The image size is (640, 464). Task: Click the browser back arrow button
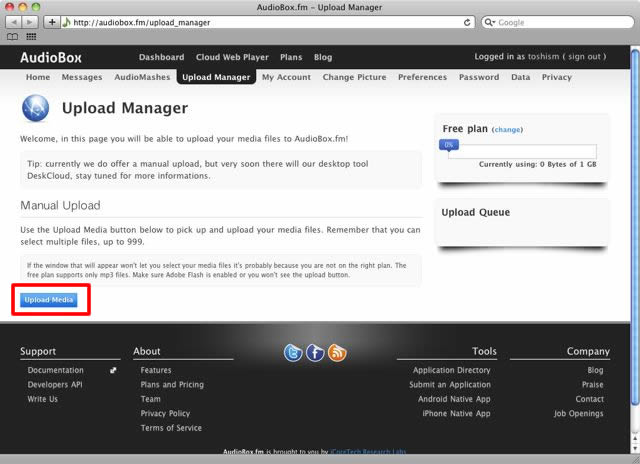(x=13, y=22)
